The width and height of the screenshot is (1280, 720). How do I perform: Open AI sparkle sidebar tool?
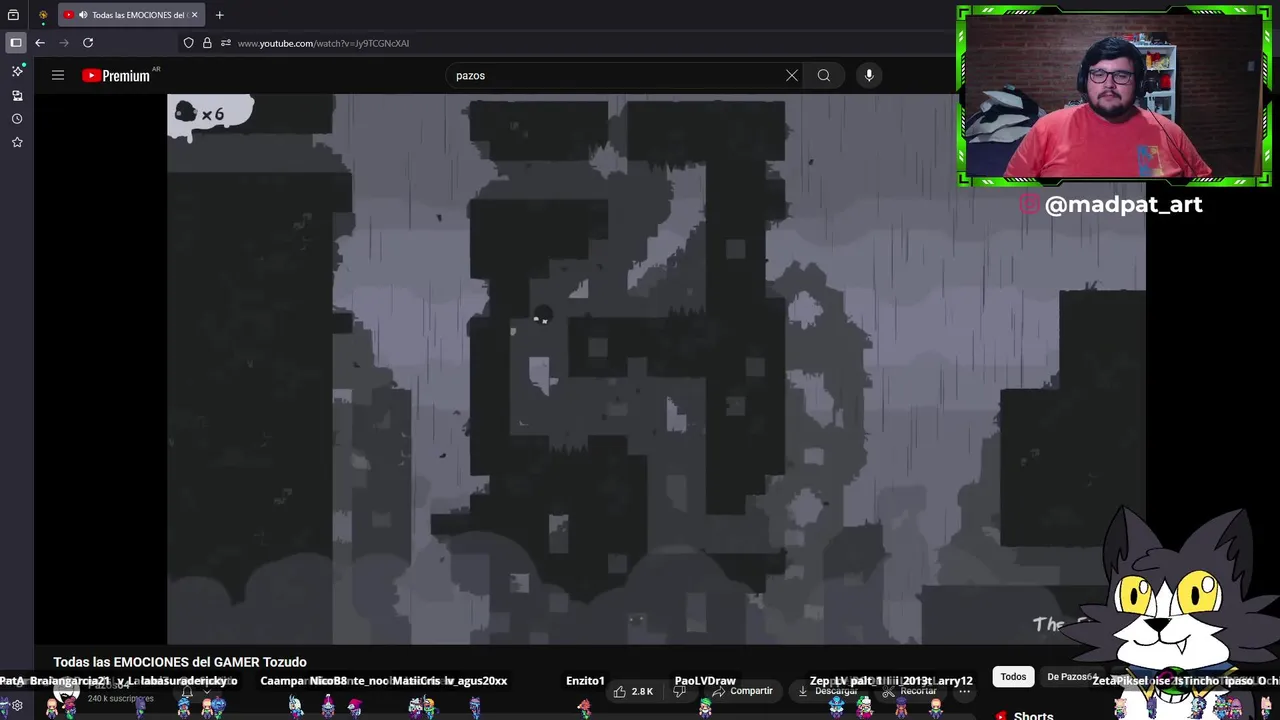coord(17,71)
